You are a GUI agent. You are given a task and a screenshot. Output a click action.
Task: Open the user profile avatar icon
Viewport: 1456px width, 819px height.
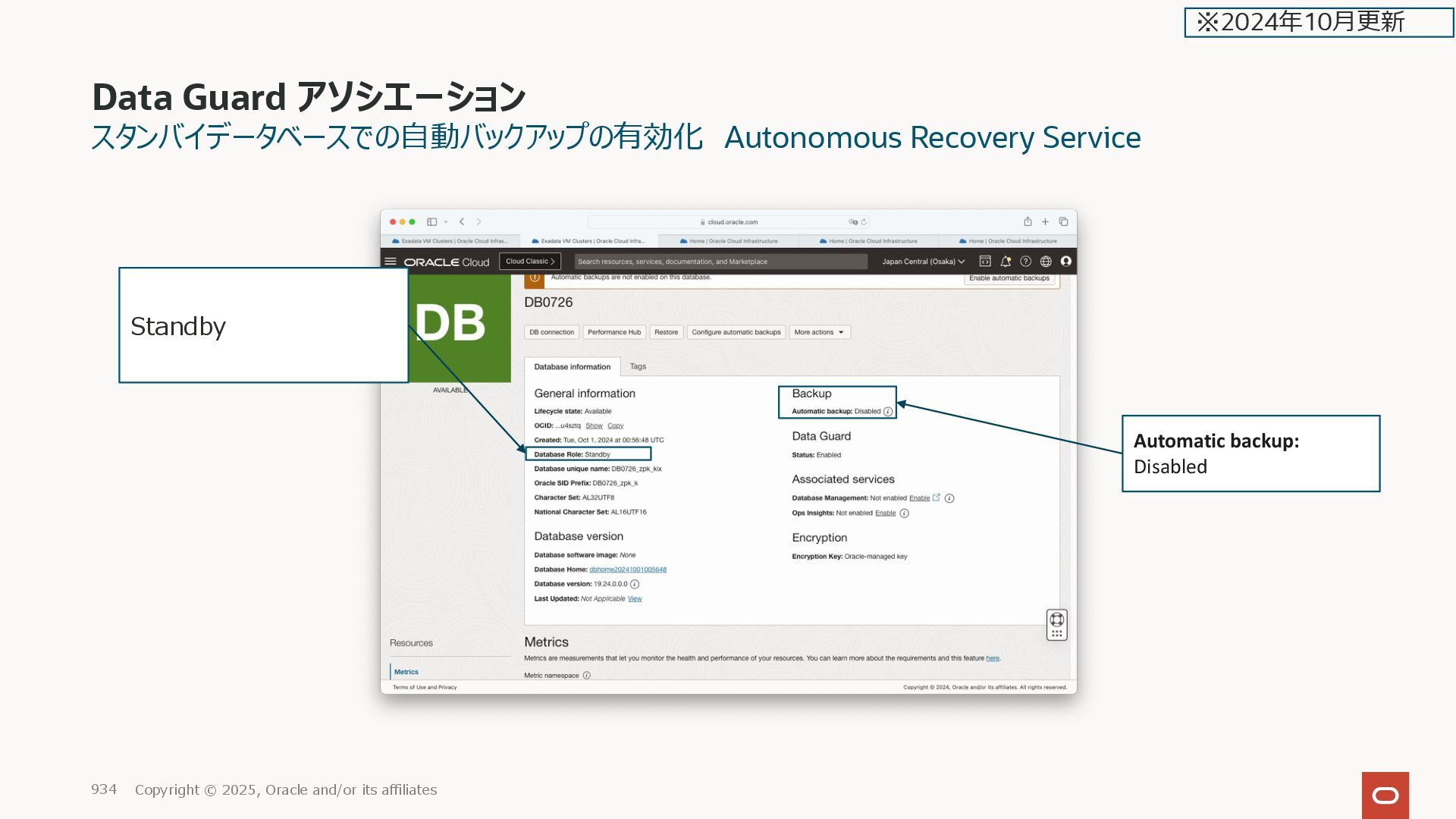pyautogui.click(x=1066, y=262)
